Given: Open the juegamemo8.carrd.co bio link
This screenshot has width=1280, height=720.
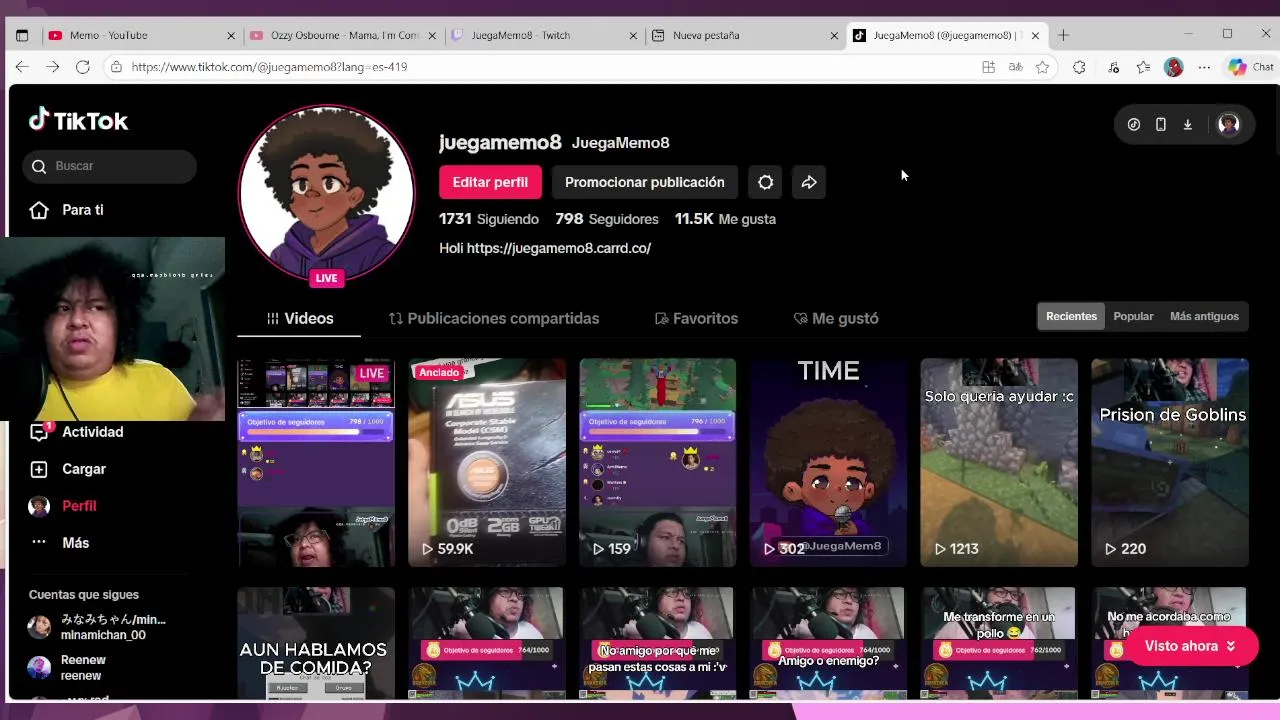Looking at the screenshot, I should click(559, 248).
